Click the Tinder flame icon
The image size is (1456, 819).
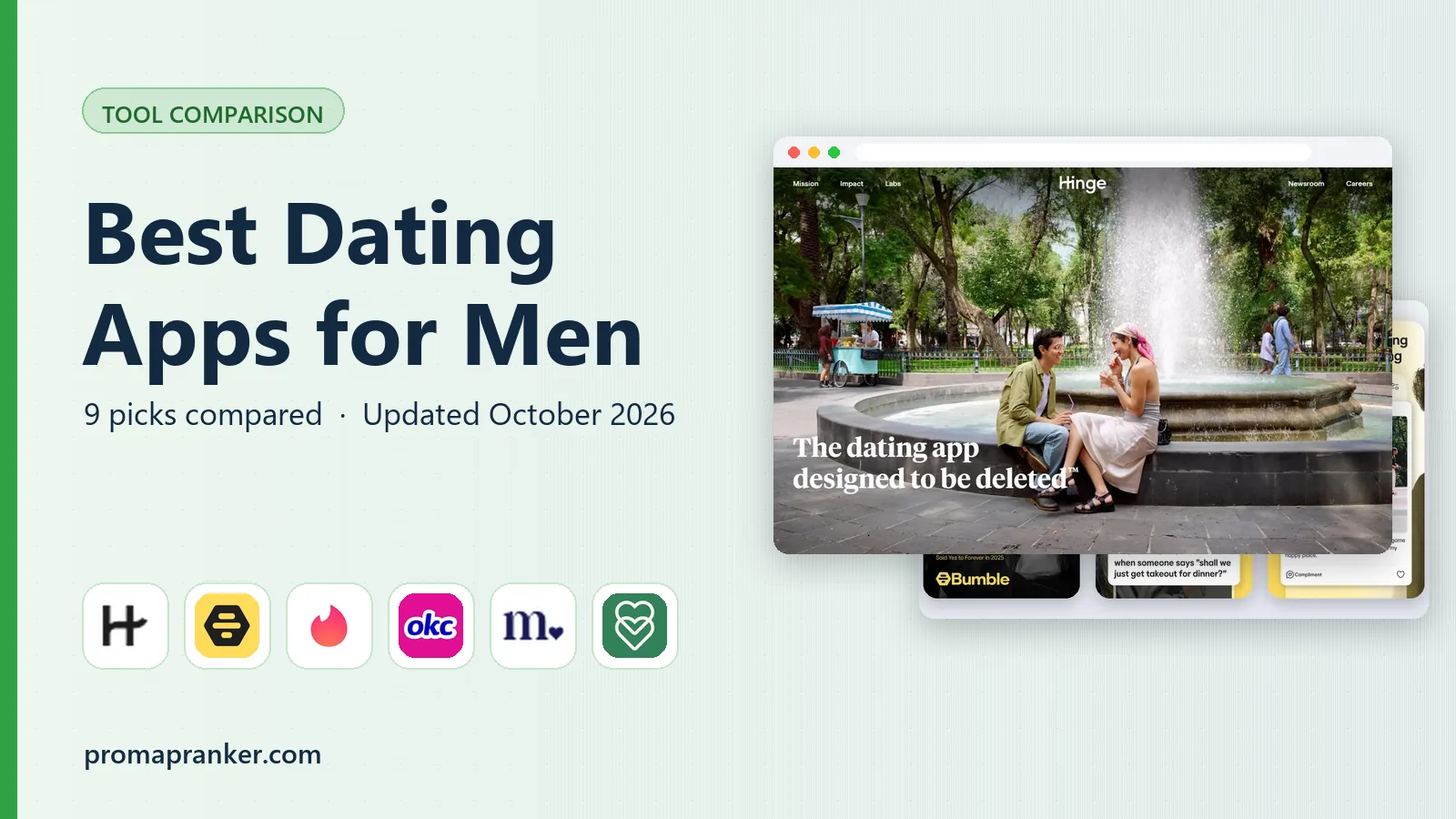click(x=329, y=626)
